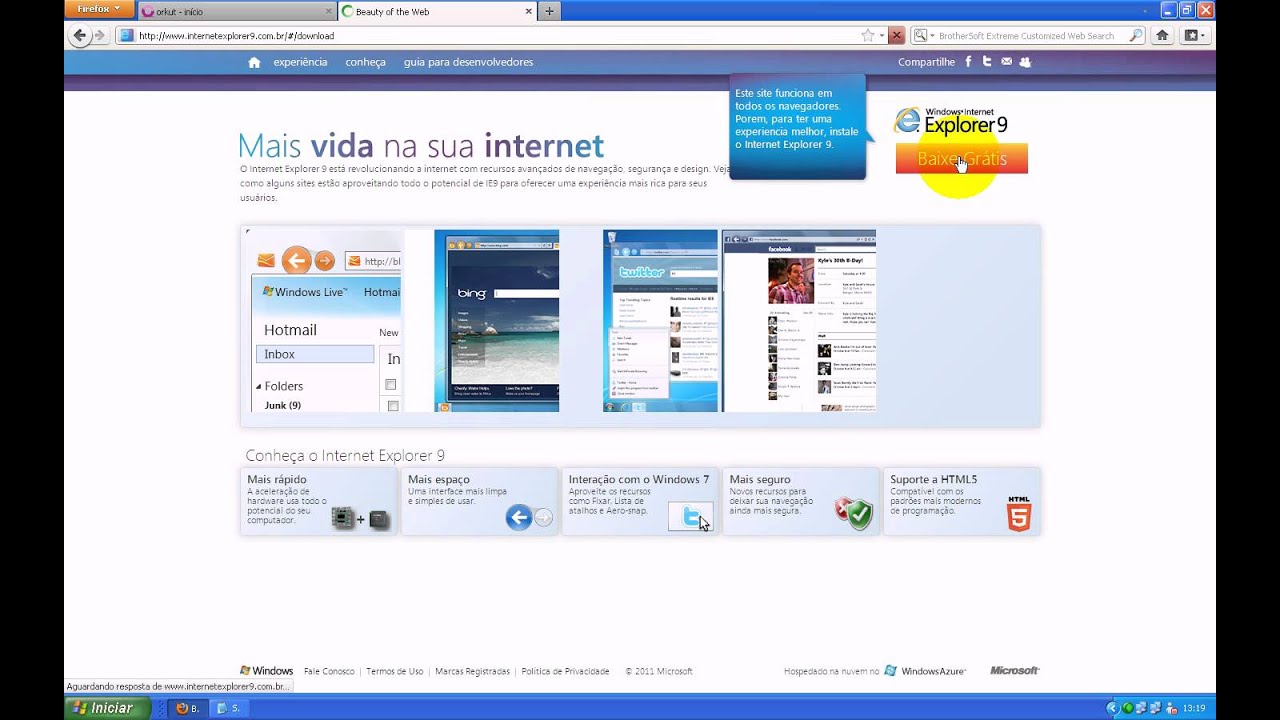Open the Mais rápido feature card

pyautogui.click(x=319, y=501)
